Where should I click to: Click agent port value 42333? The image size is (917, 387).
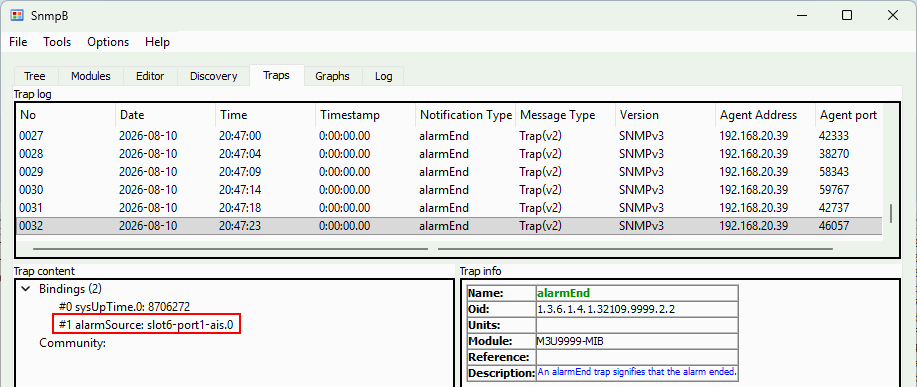[834, 136]
